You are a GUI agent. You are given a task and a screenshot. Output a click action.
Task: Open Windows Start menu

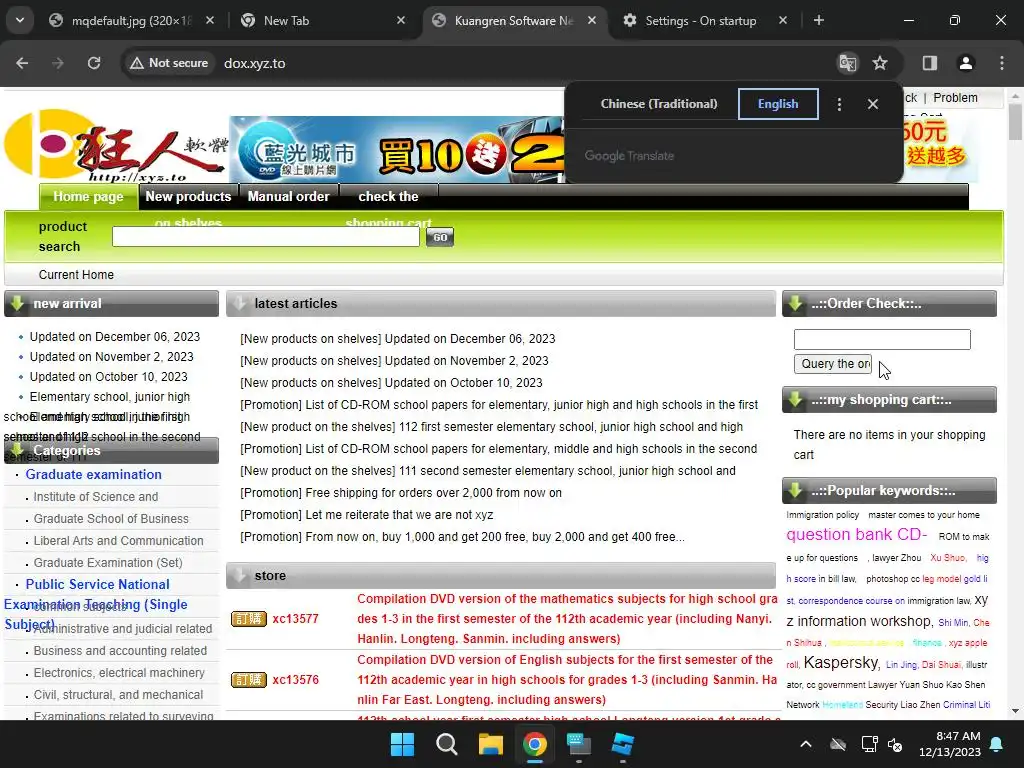point(402,744)
